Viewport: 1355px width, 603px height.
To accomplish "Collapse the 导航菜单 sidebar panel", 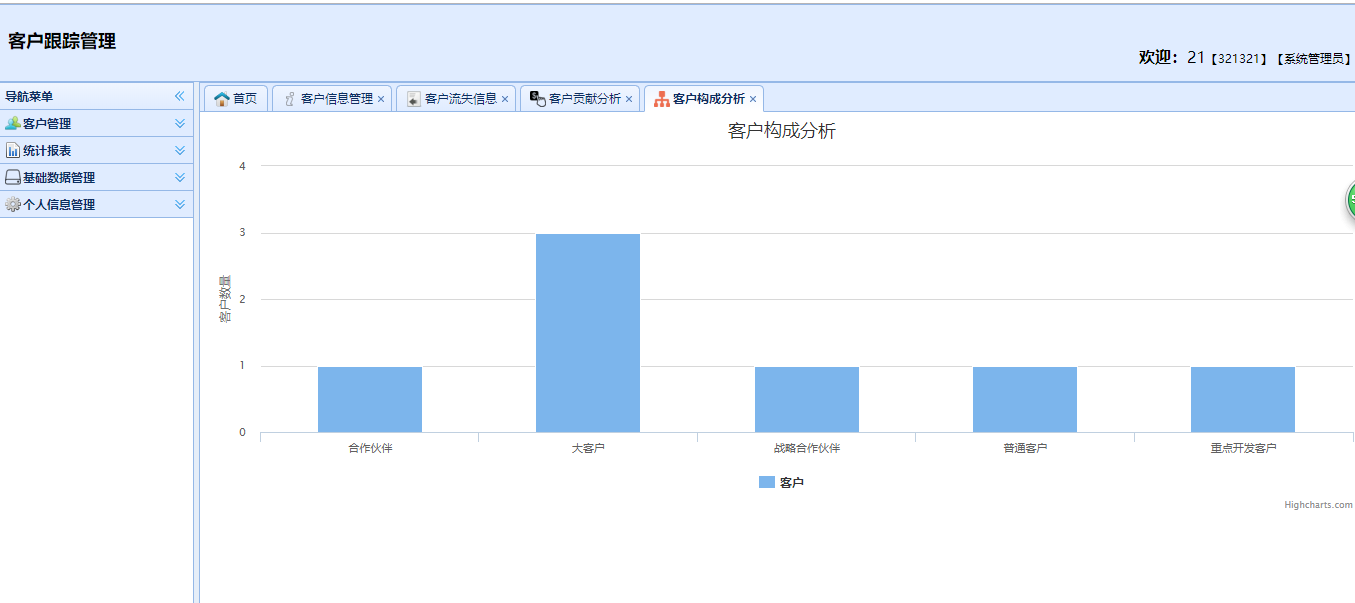I will pyautogui.click(x=180, y=96).
